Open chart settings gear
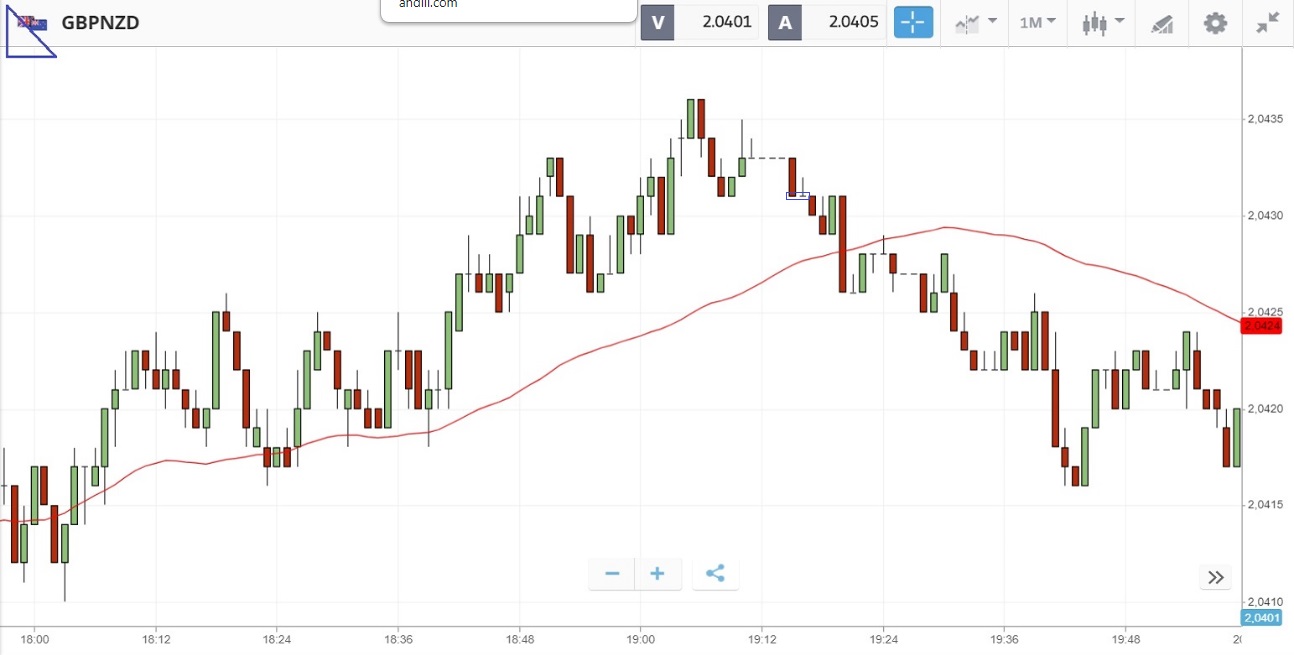Screen dimensions: 1294x655 coord(1215,22)
